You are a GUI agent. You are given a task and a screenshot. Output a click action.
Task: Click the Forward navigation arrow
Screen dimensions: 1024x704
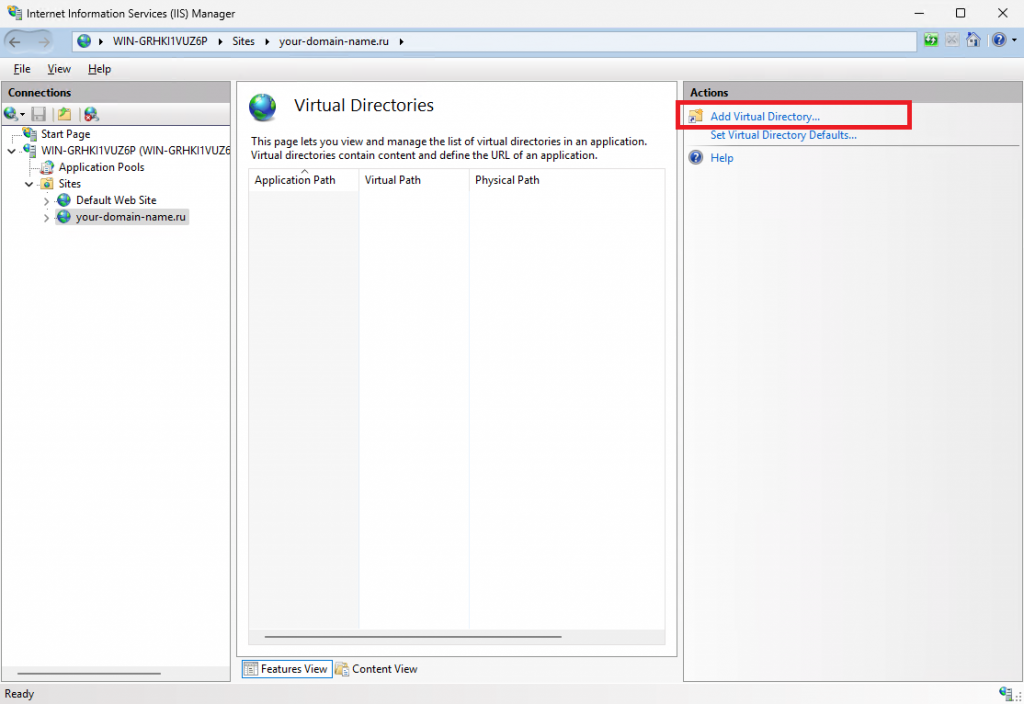[44, 42]
